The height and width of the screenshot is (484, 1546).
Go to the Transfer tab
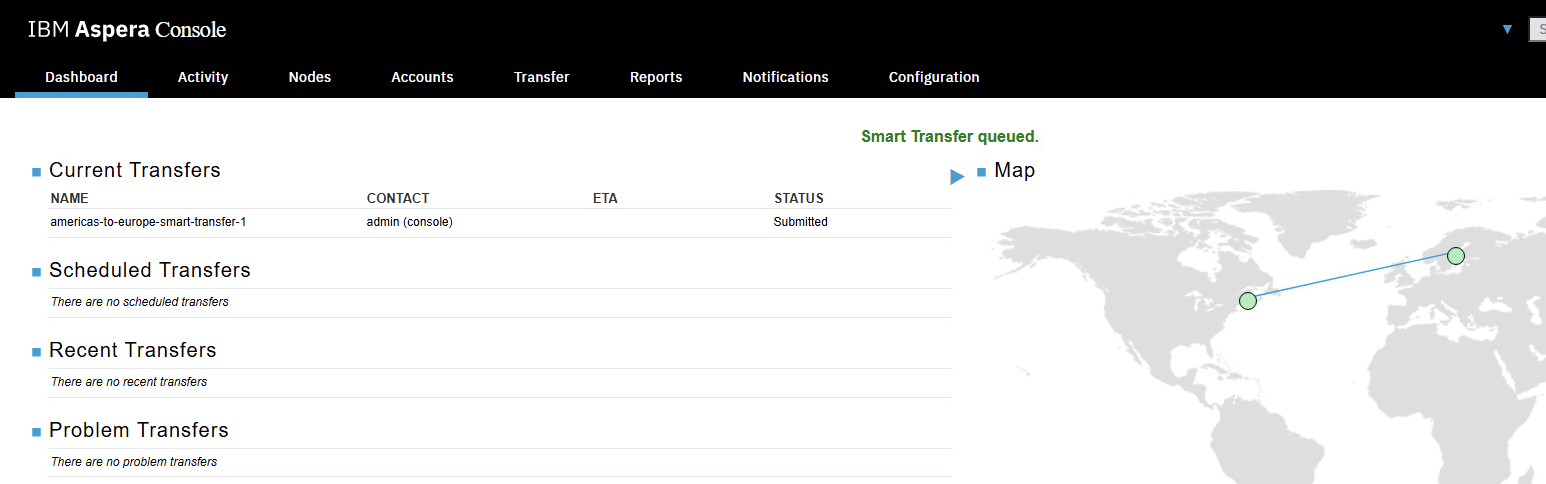coord(541,77)
